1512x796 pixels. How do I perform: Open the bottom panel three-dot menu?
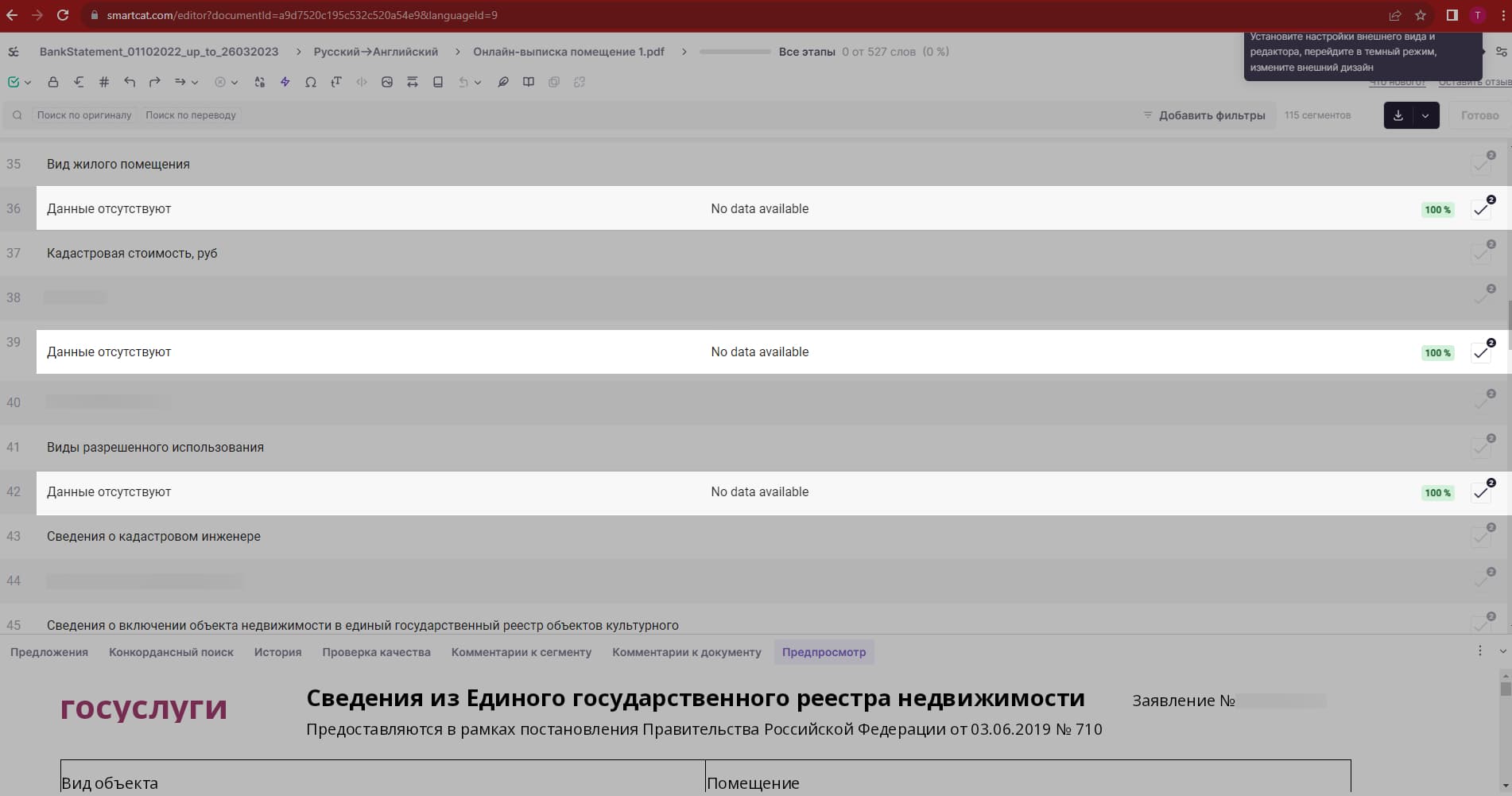pyautogui.click(x=1479, y=651)
